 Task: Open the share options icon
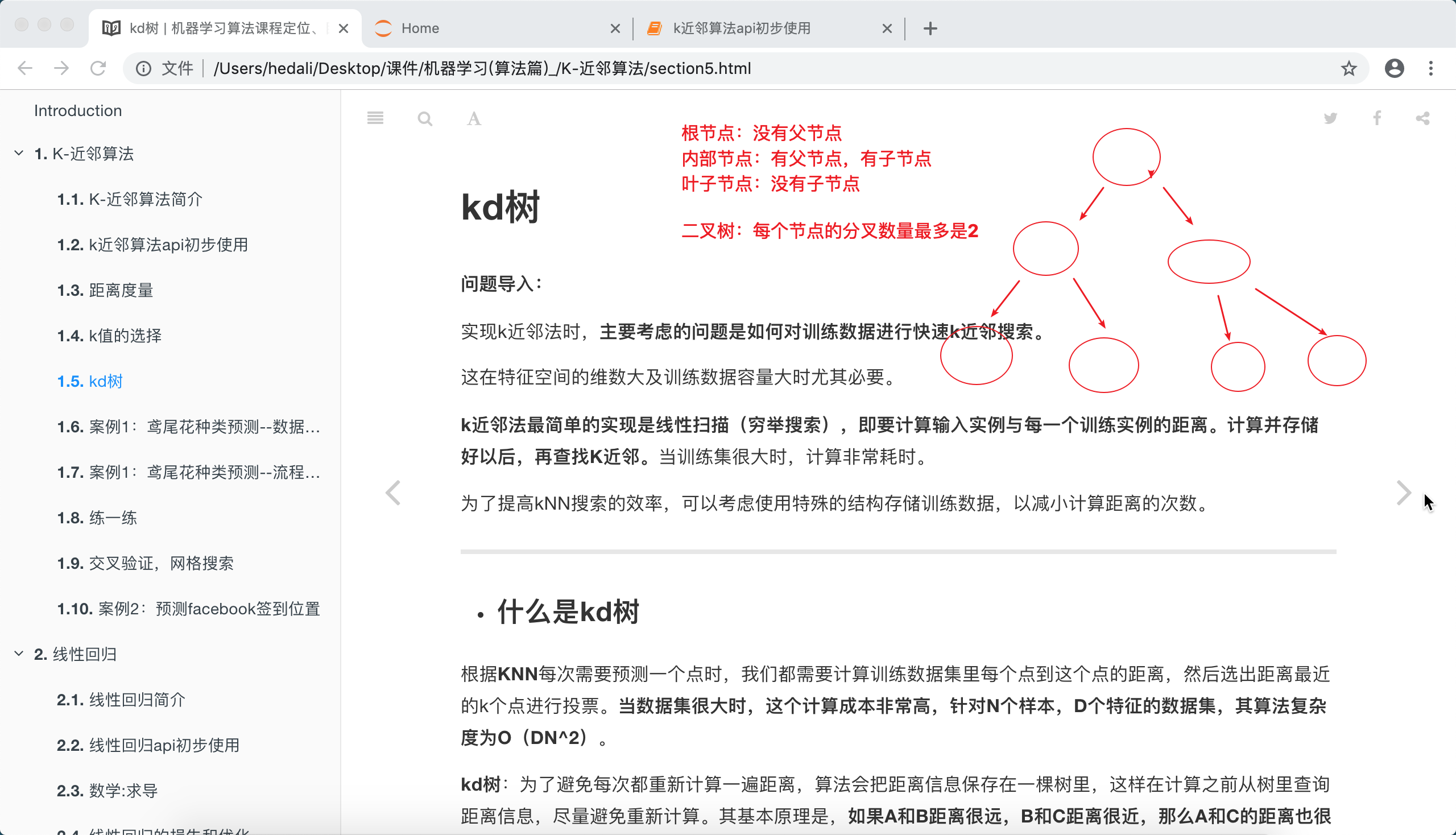coord(1423,118)
